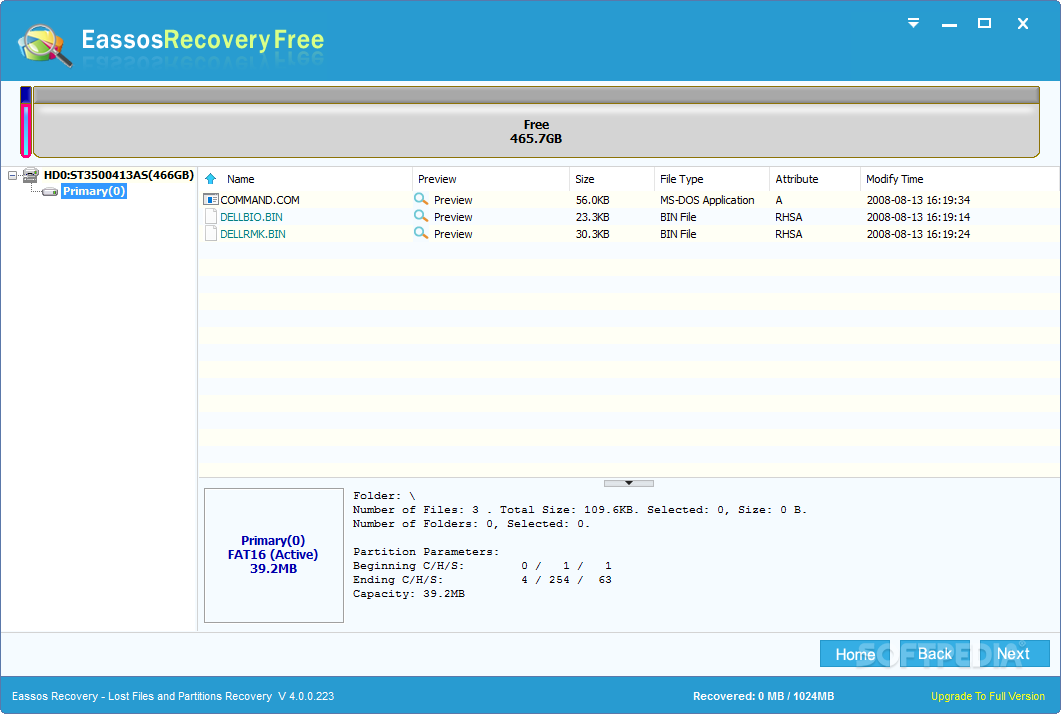The height and width of the screenshot is (714, 1061).
Task: Click the Primary(0) FAT16 partition info box
Action: tap(273, 555)
